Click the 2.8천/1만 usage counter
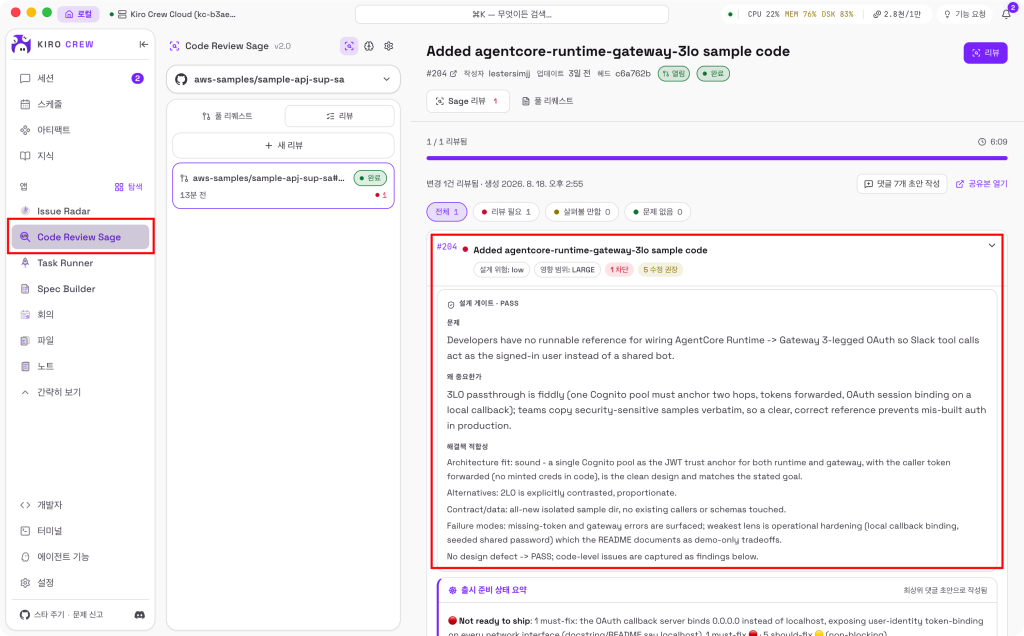Screen dimensions: 1024x636 (x=897, y=14)
